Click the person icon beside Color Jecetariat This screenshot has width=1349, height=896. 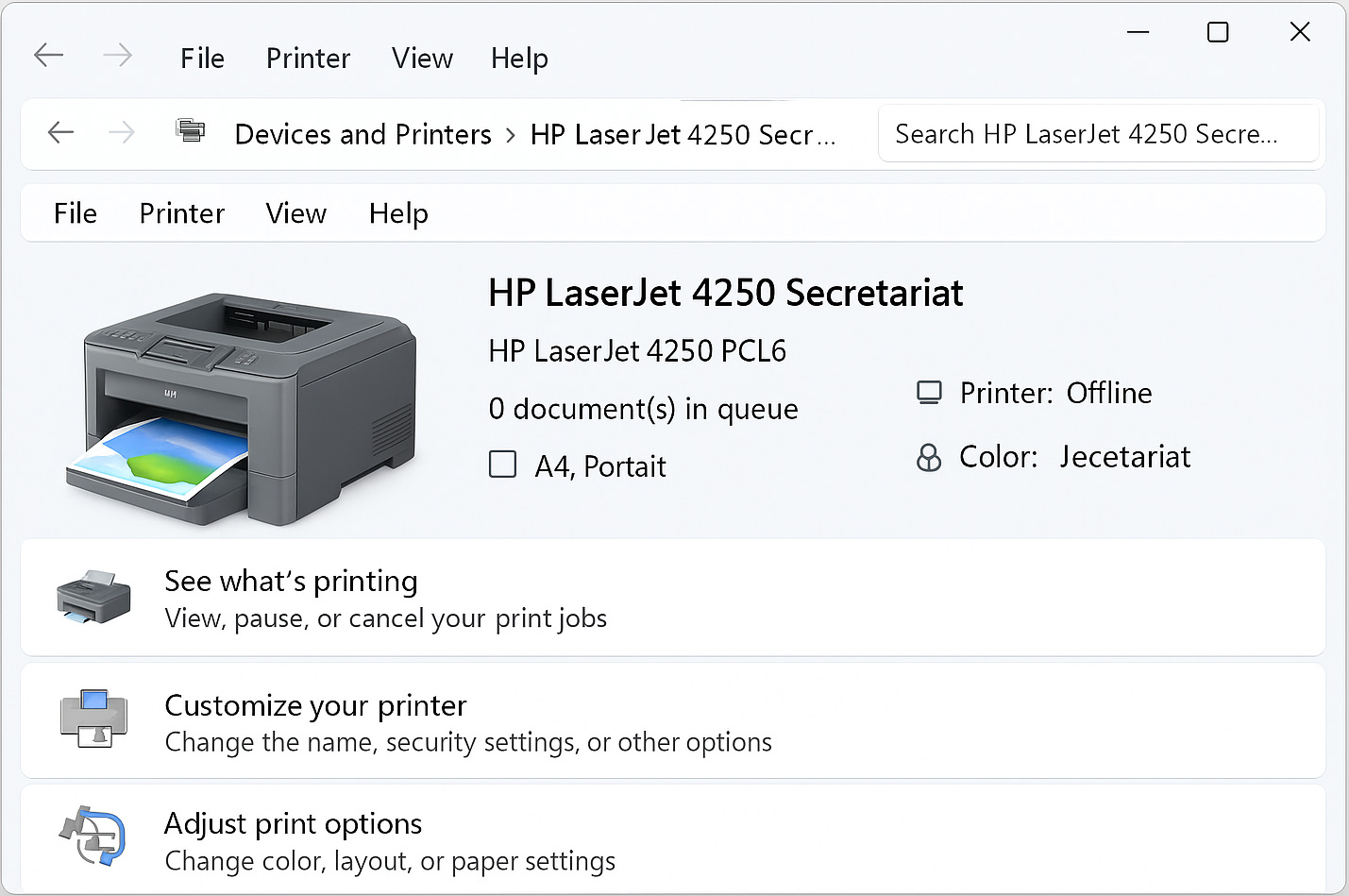[x=929, y=457]
